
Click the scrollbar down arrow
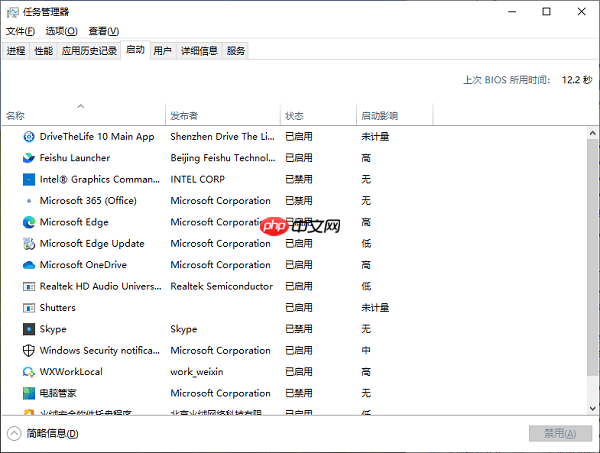pyautogui.click(x=593, y=408)
